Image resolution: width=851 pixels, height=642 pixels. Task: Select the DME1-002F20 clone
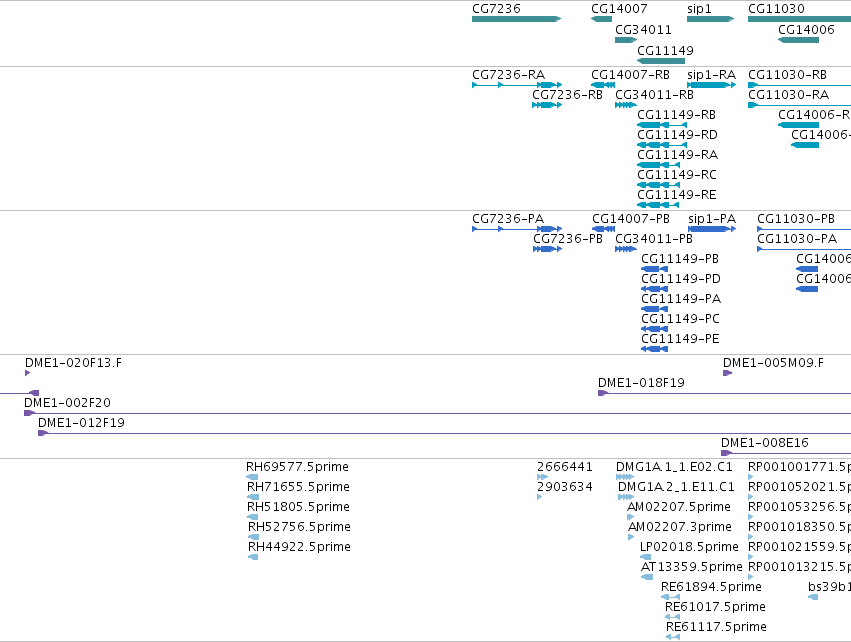pos(437,414)
